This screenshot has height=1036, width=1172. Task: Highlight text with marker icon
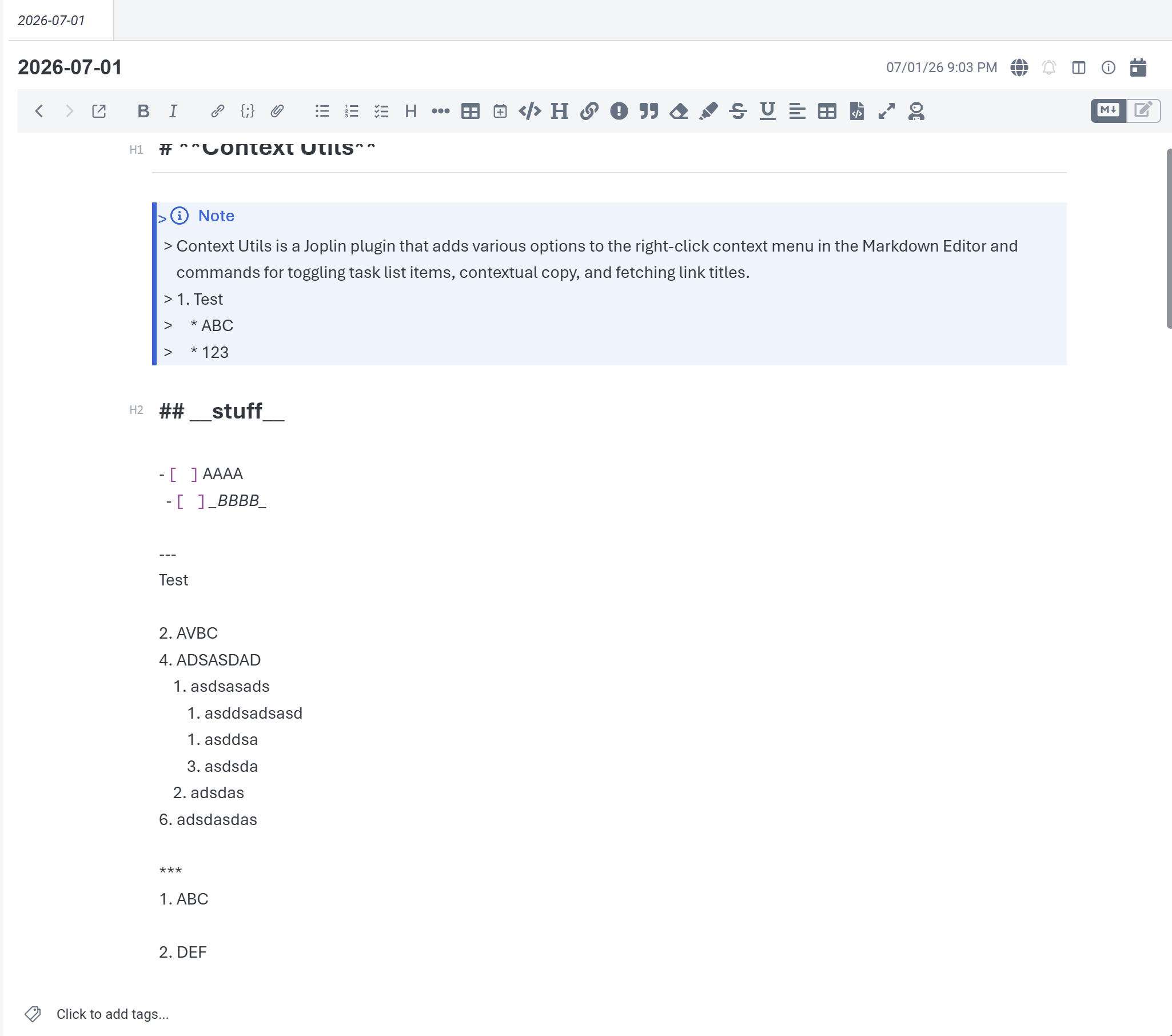pos(709,111)
